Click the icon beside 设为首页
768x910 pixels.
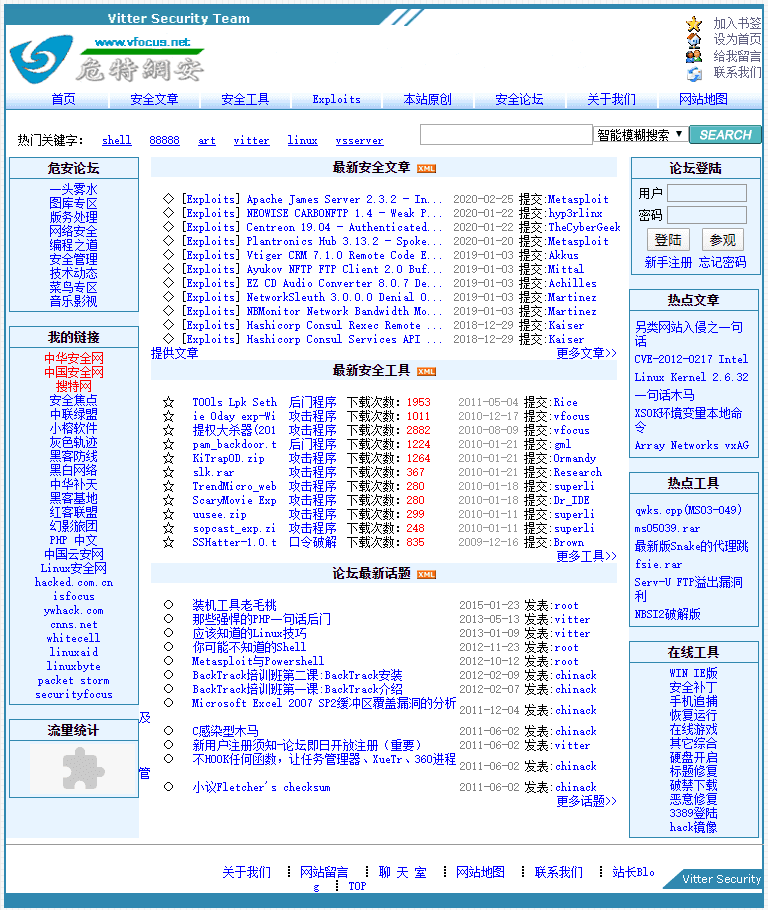[694, 40]
